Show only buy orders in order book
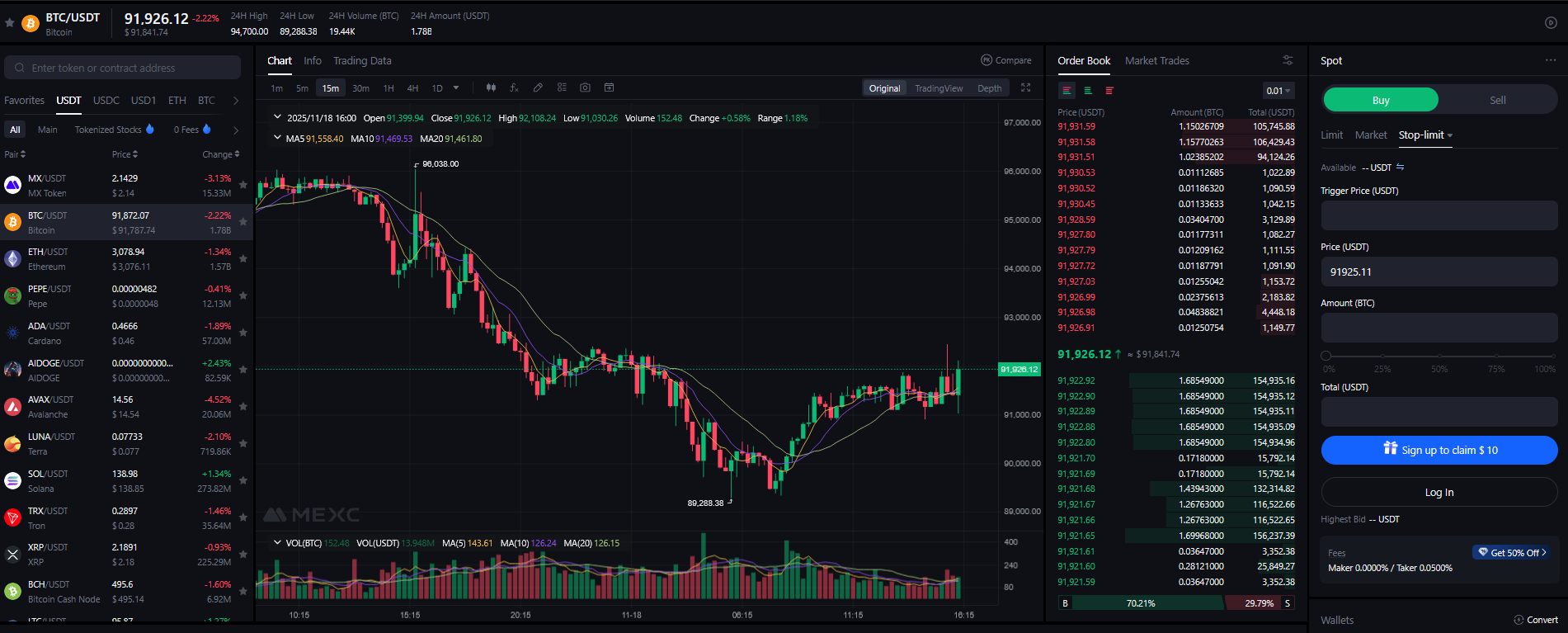Screen dimensions: 1568x633 tap(1088, 91)
